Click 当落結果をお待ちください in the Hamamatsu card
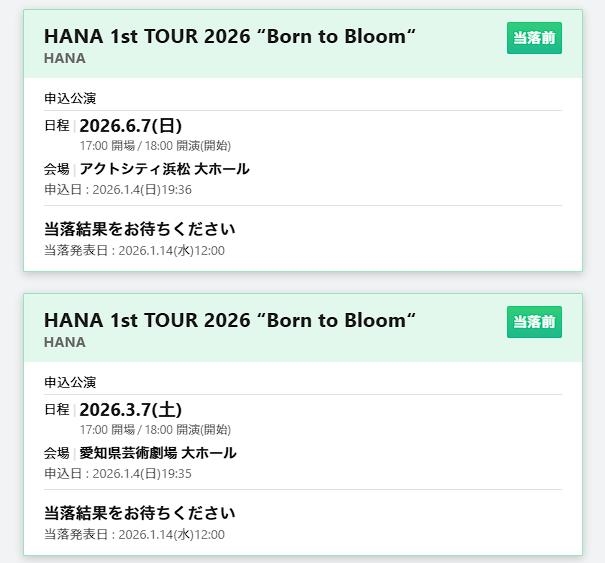The width and height of the screenshot is (605, 563). point(140,229)
